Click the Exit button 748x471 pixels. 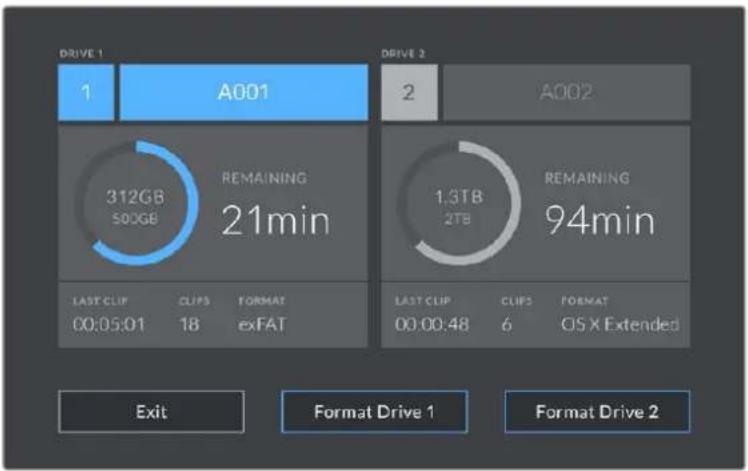coord(151,412)
